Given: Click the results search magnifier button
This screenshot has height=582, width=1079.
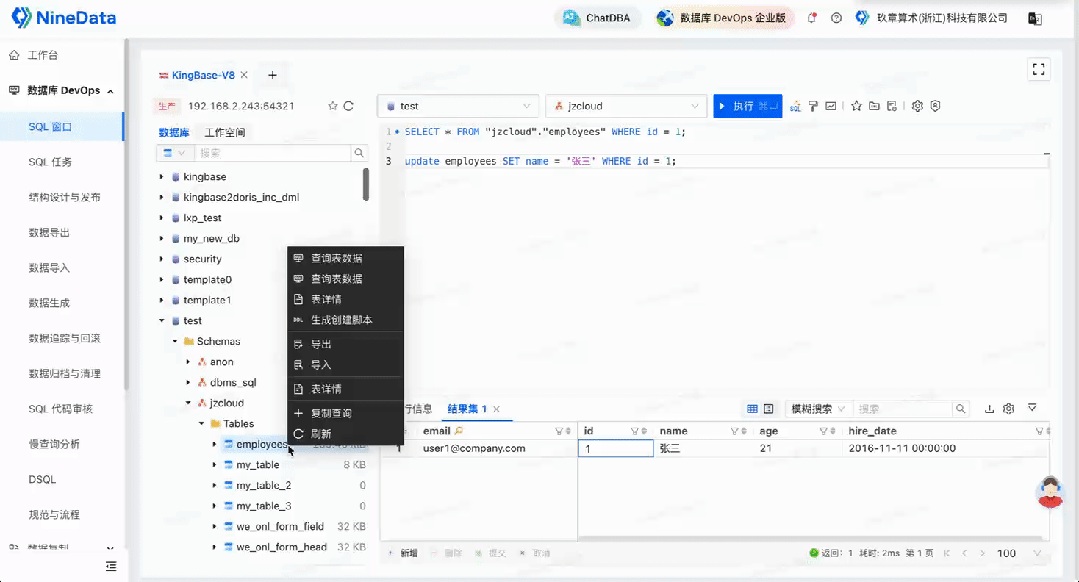Looking at the screenshot, I should (x=961, y=409).
